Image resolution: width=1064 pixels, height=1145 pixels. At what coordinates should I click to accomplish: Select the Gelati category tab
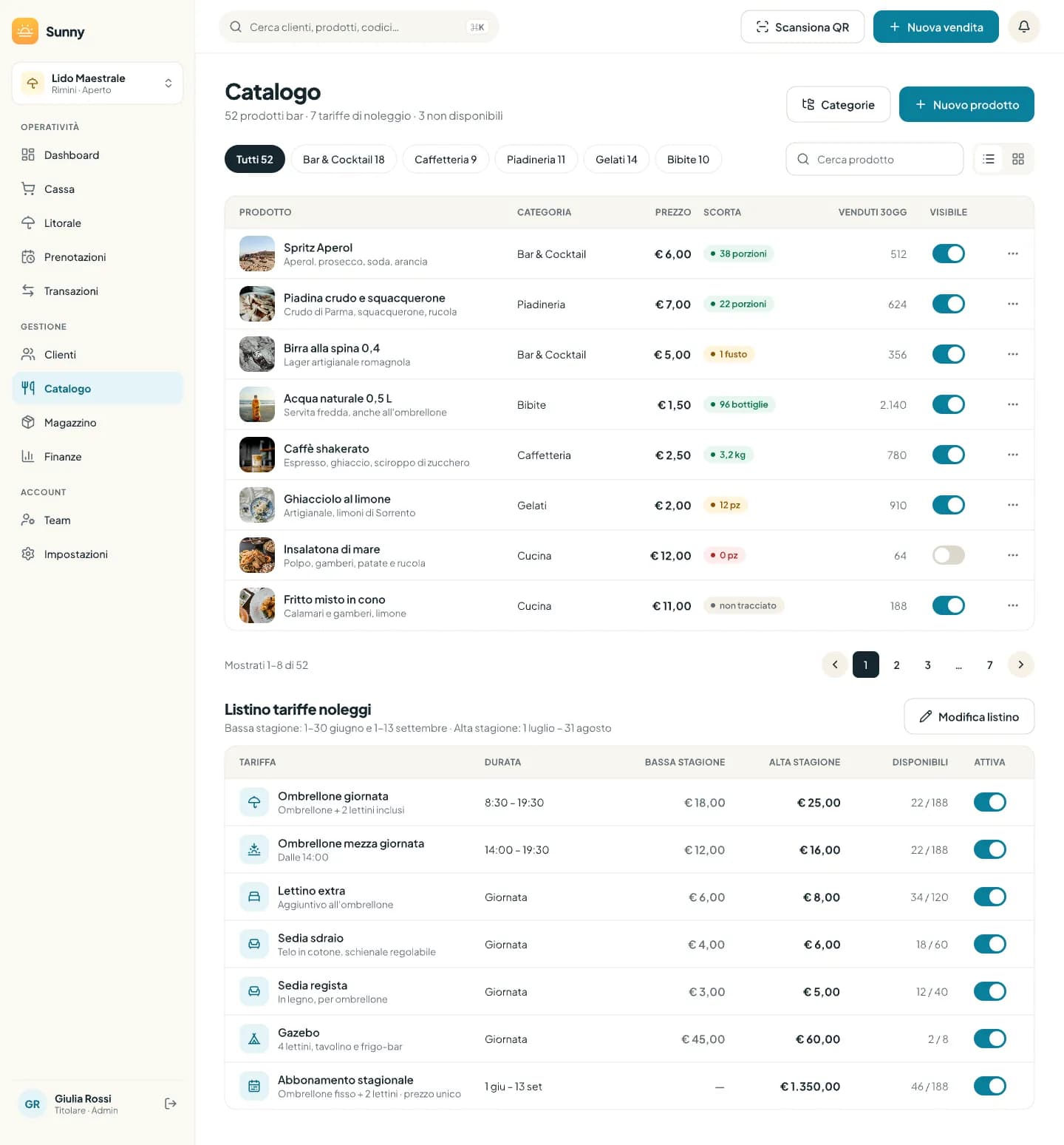pyautogui.click(x=616, y=159)
